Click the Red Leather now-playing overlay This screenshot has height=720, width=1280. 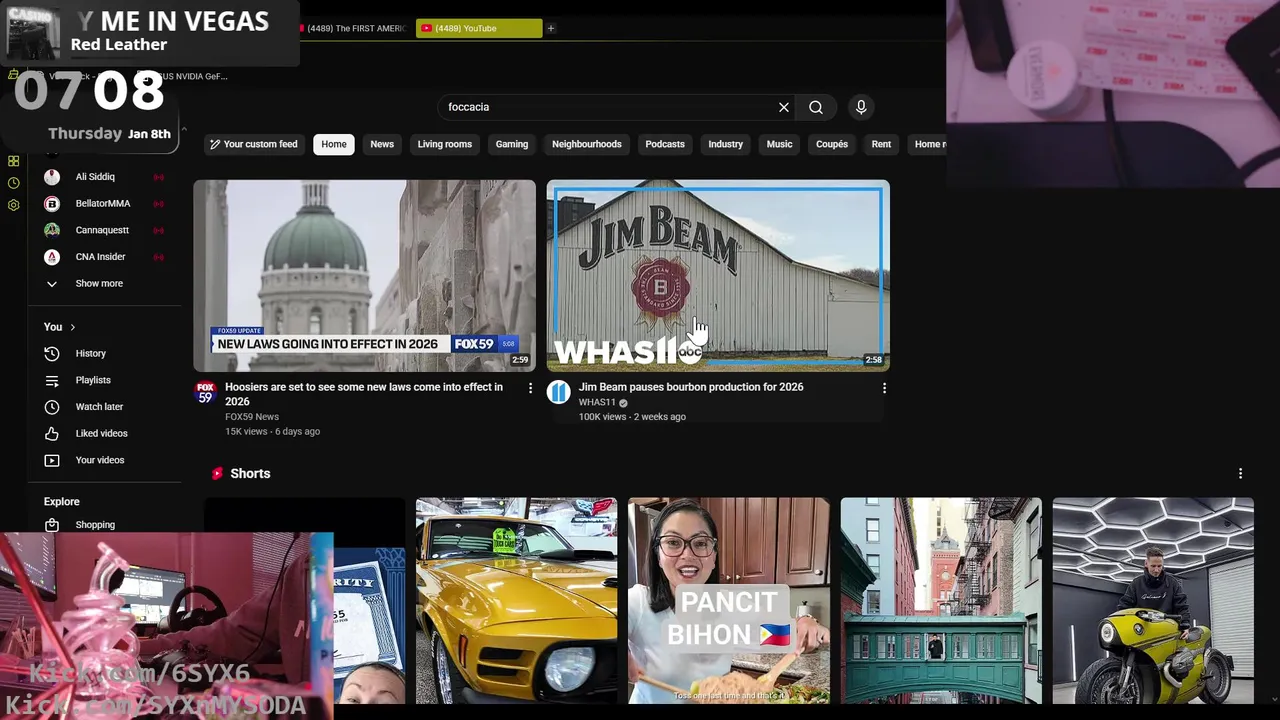coord(150,32)
